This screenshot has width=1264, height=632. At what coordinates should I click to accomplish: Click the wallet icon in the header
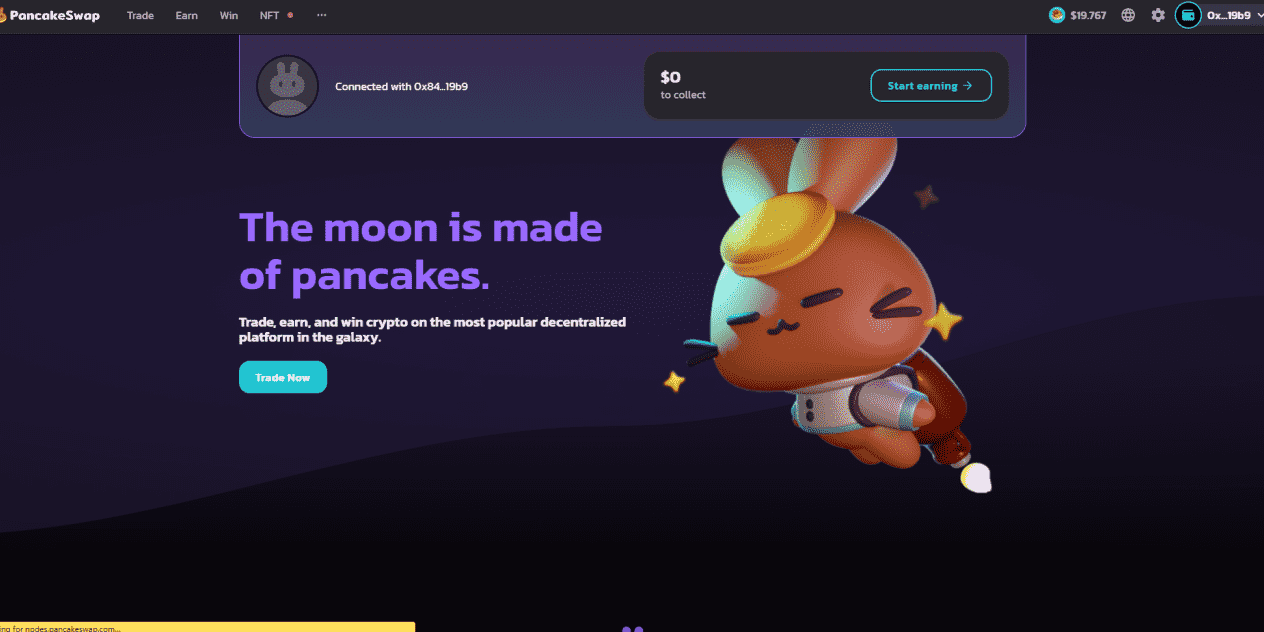pyautogui.click(x=1188, y=15)
